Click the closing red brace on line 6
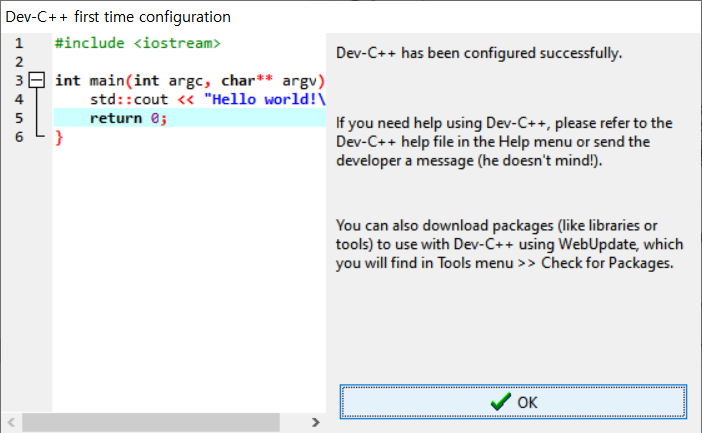702x433 pixels. pyautogui.click(x=59, y=137)
